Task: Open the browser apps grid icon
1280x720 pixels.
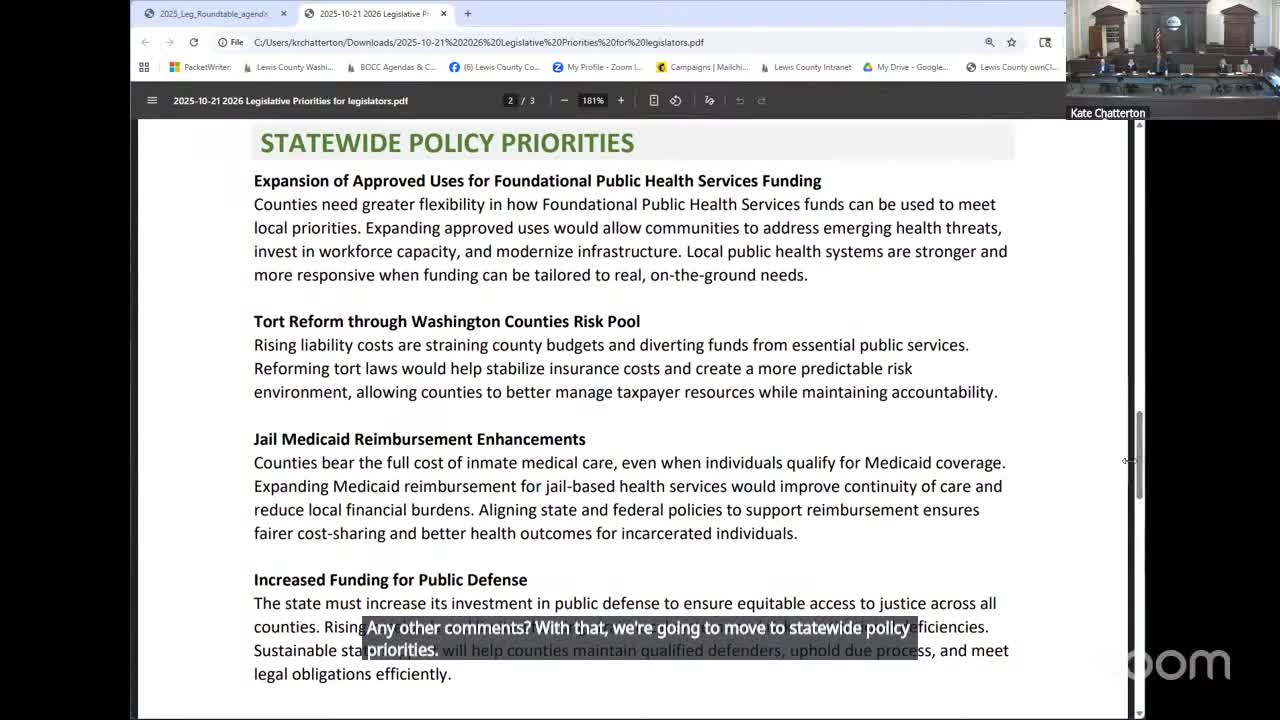Action: coord(144,67)
